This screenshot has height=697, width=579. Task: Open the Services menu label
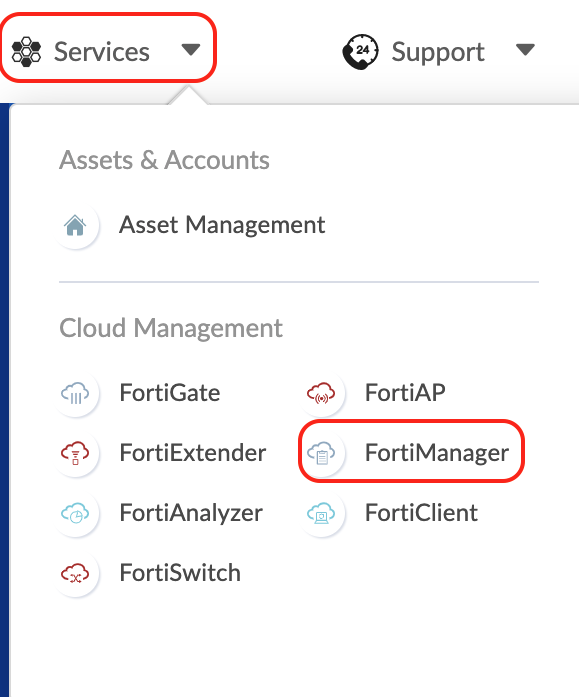[102, 52]
